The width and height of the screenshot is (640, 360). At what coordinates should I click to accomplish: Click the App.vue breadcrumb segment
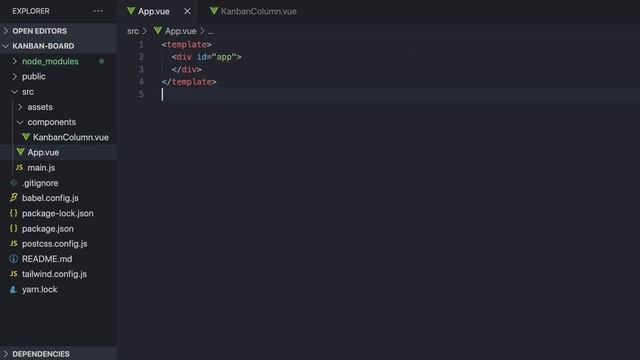coord(180,31)
